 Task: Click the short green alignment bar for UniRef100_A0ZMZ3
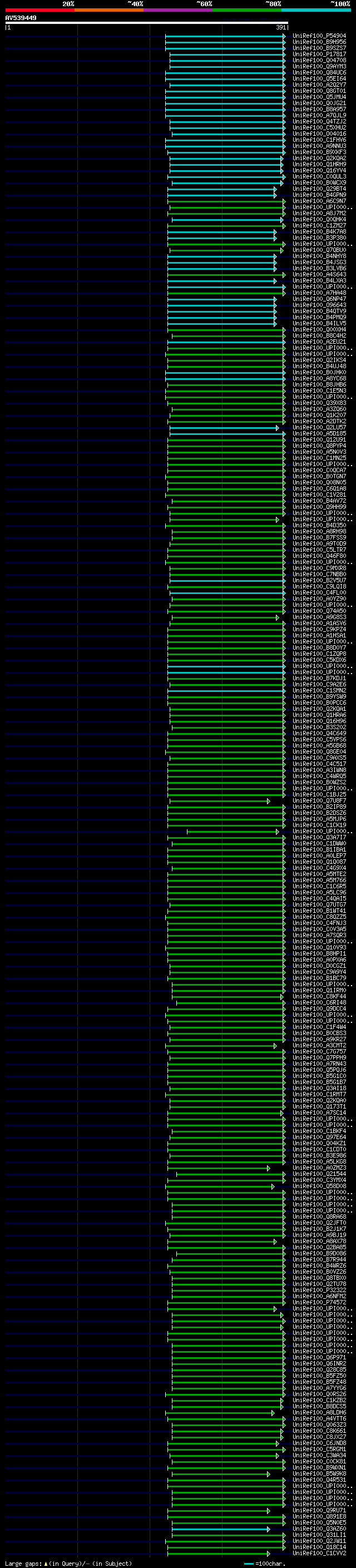[x=219, y=1168]
